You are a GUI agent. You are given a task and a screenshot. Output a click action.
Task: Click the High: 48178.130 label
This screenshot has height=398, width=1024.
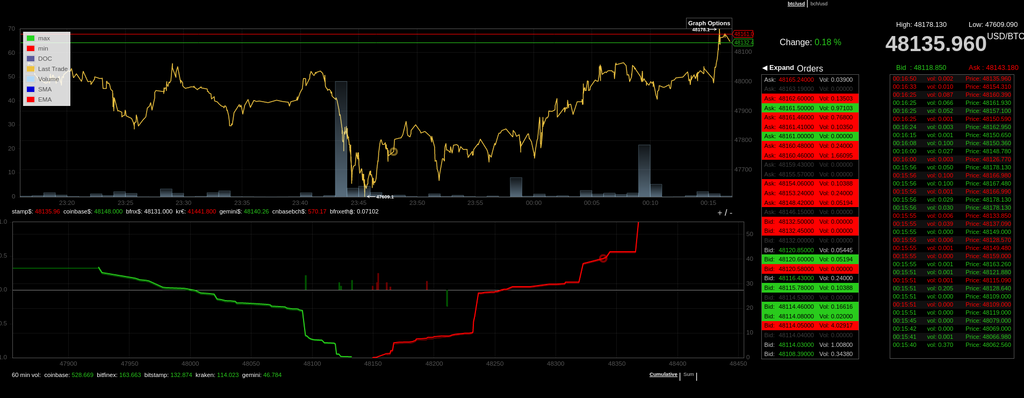point(921,24)
